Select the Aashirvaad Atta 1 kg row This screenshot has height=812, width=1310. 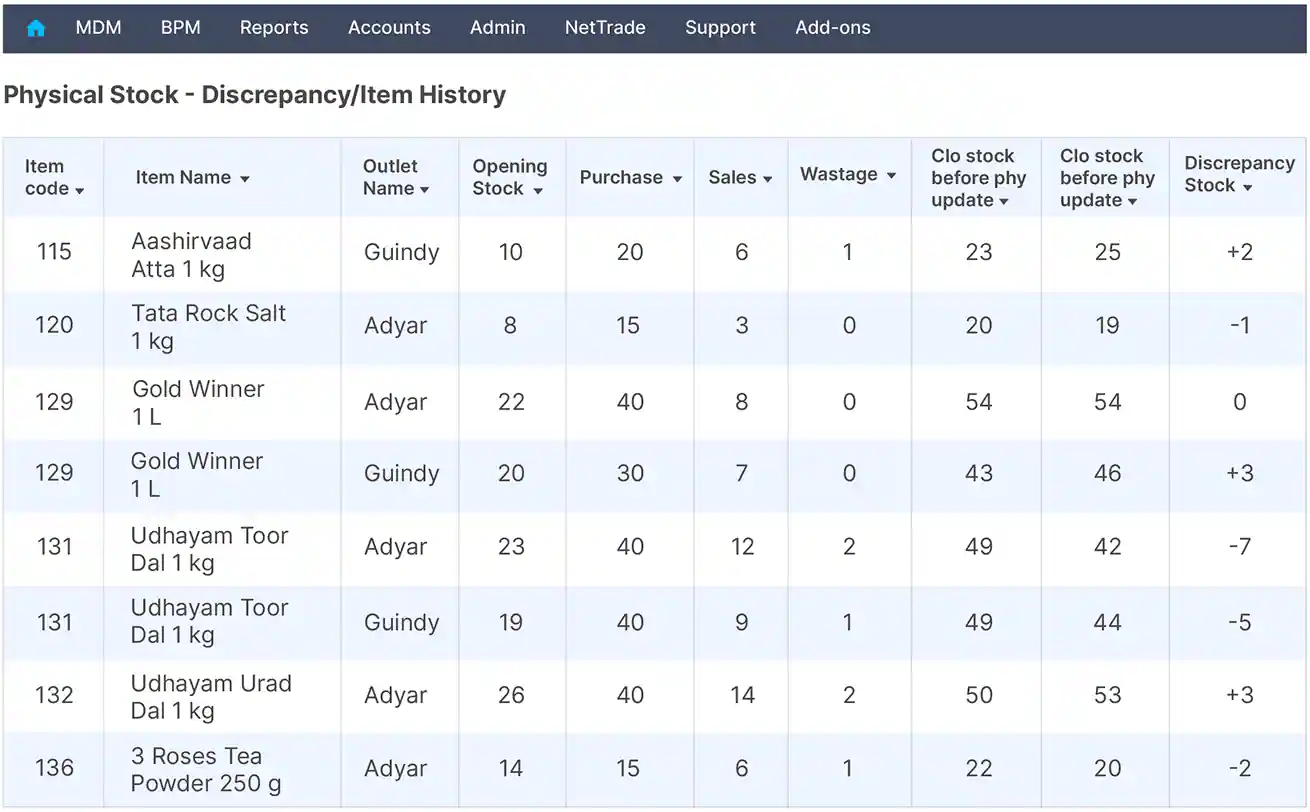pos(191,254)
